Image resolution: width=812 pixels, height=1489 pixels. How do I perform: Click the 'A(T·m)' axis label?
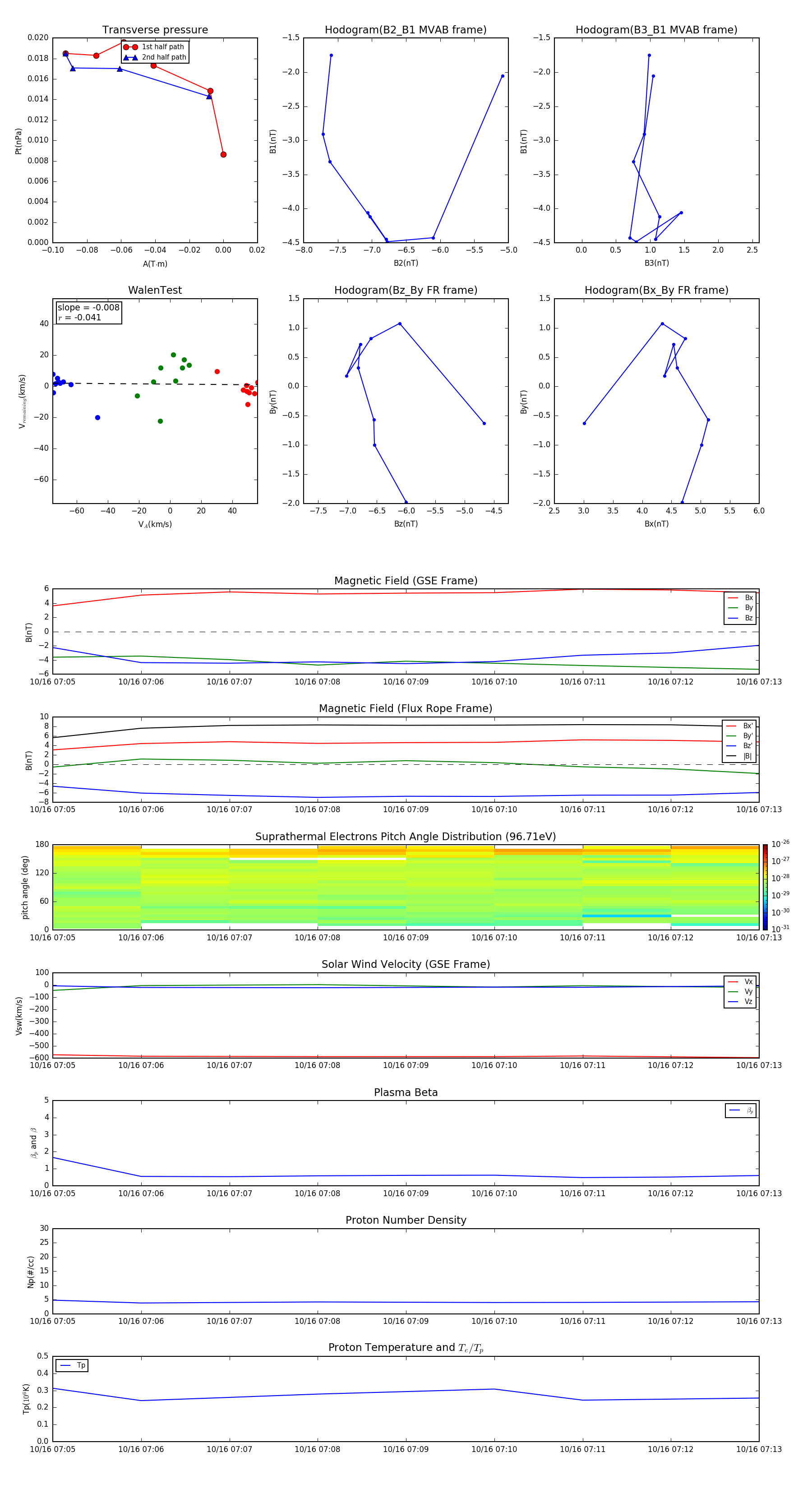click(155, 264)
